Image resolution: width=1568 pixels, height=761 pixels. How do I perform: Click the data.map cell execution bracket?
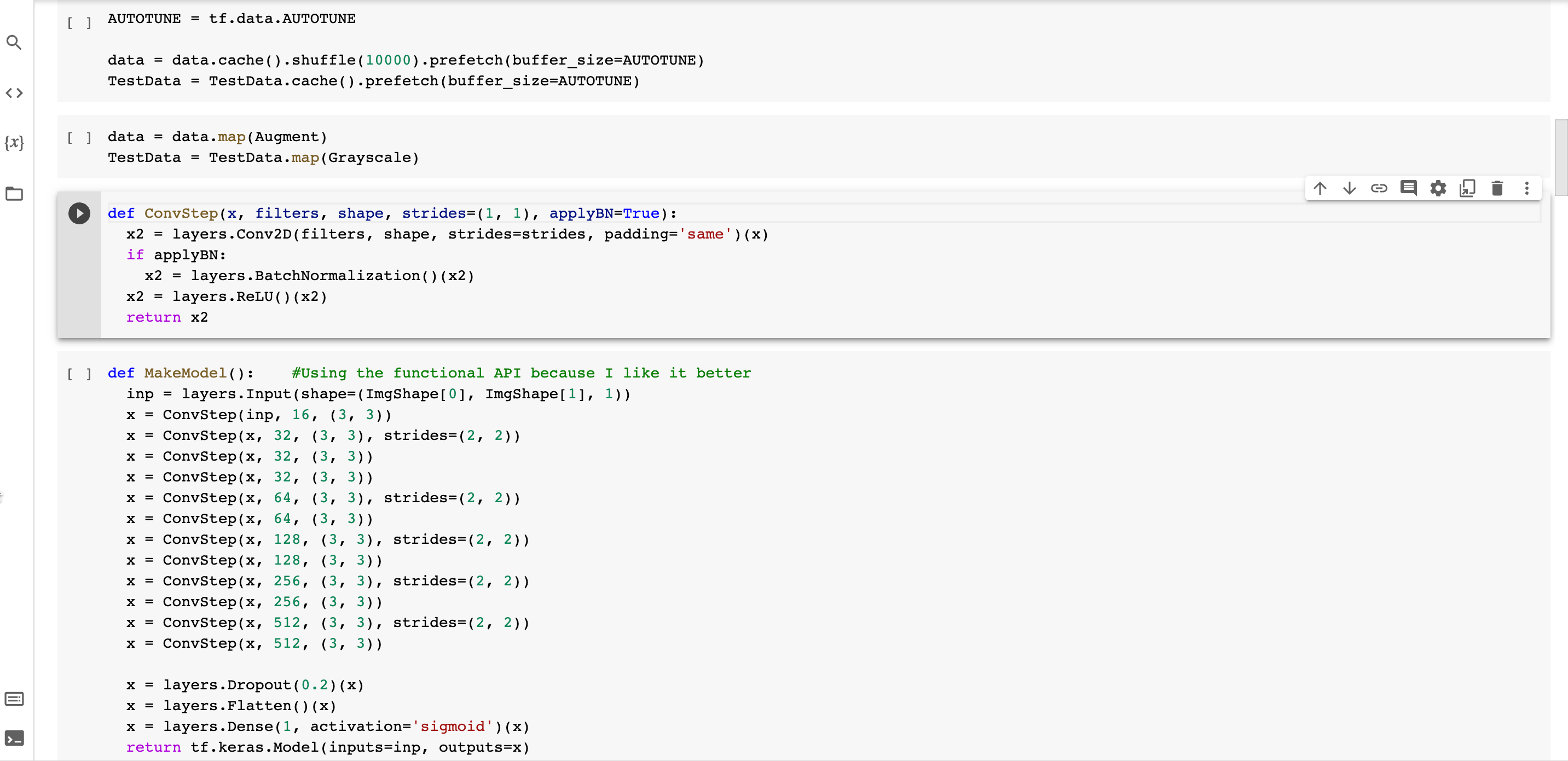(x=79, y=138)
